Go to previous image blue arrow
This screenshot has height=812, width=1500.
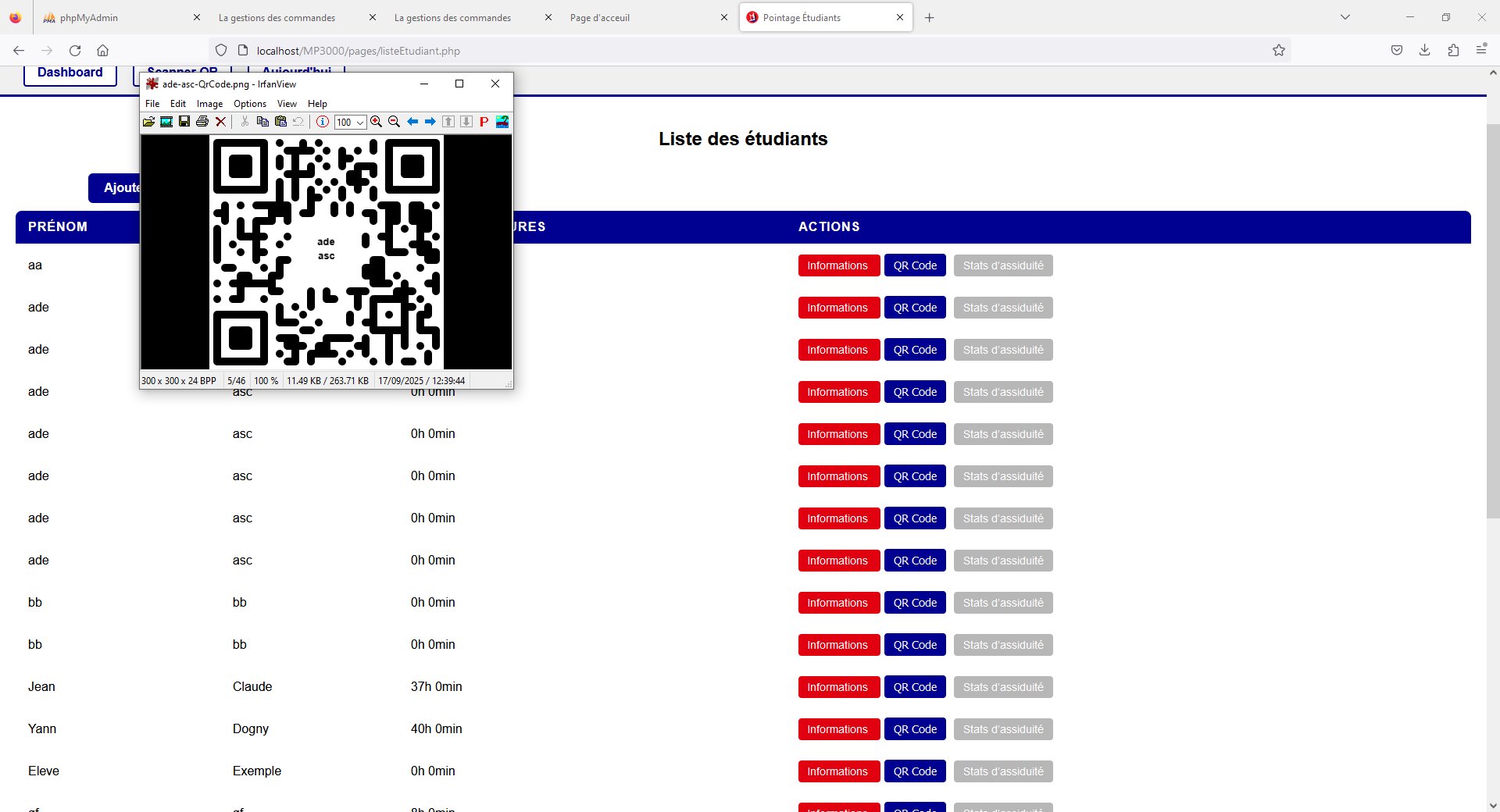[x=412, y=122]
